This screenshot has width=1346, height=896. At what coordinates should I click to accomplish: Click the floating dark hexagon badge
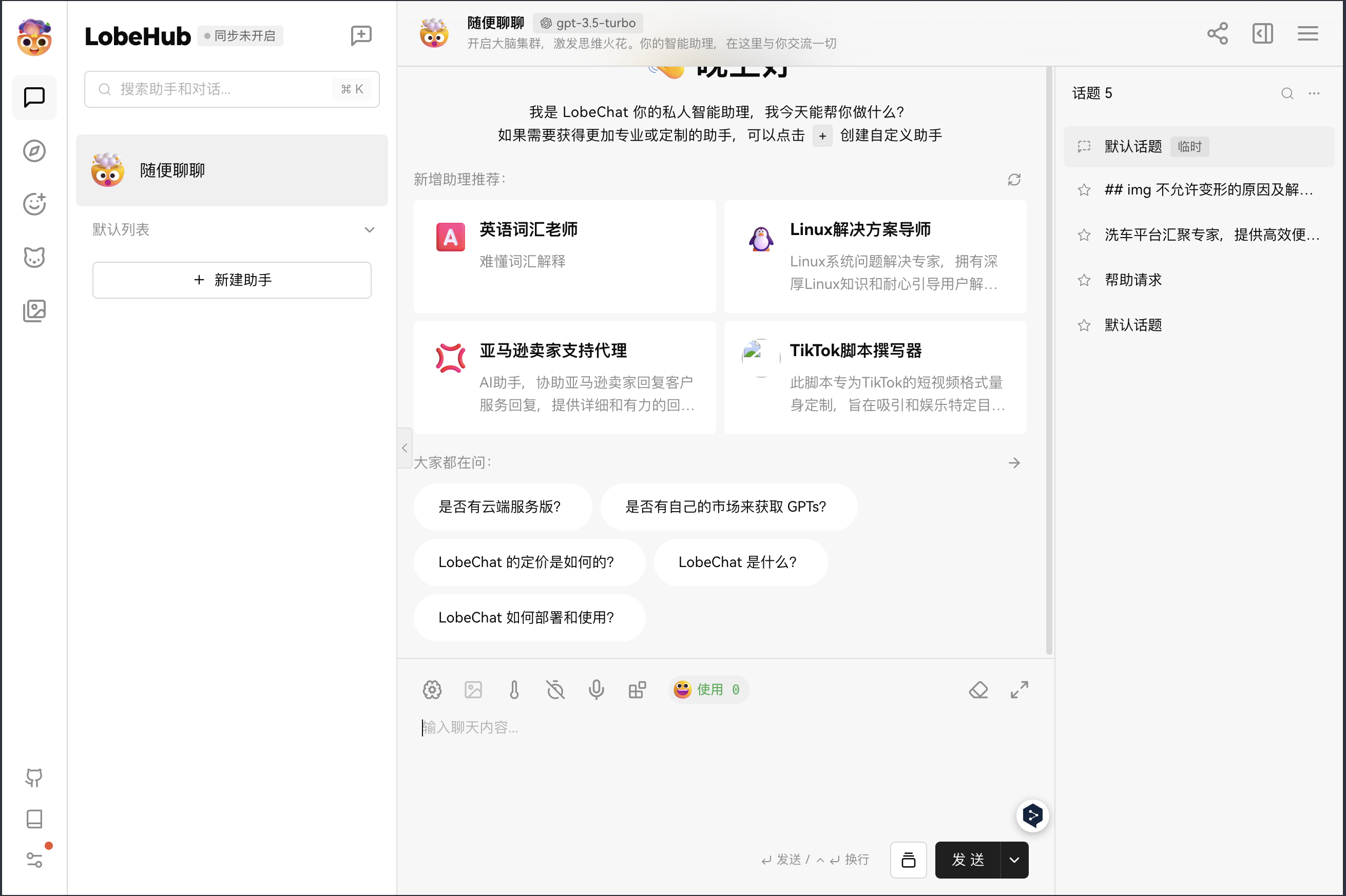pos(1033,815)
